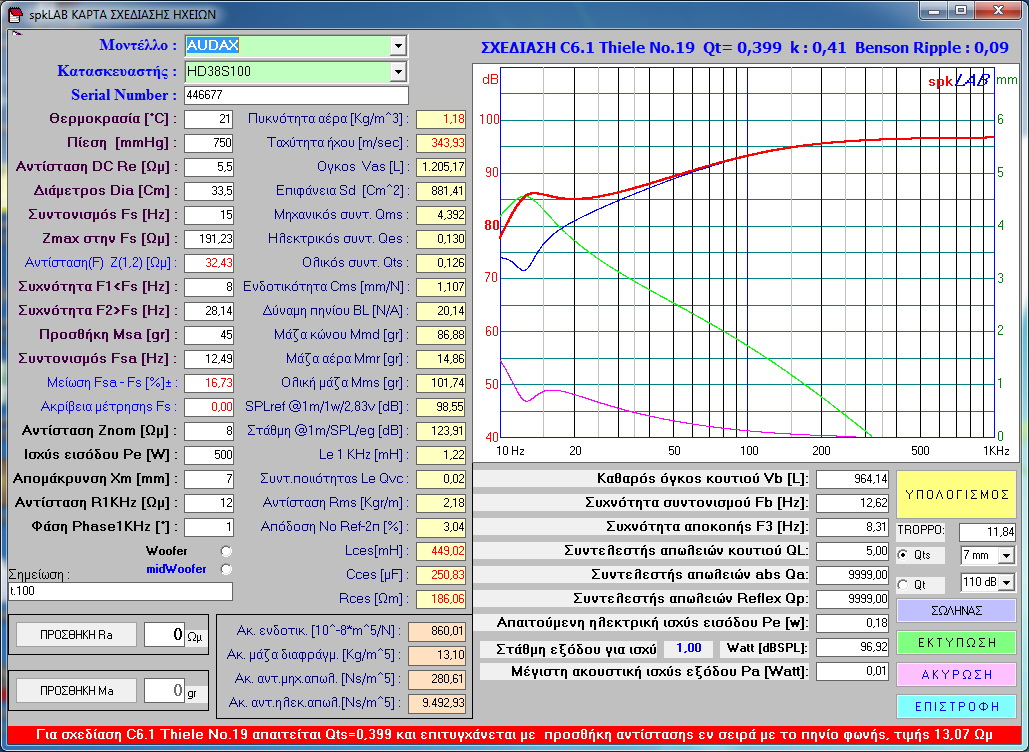Click the Συντονισμός Fsa field 12,49
This screenshot has height=752, width=1029.
pyautogui.click(x=209, y=359)
